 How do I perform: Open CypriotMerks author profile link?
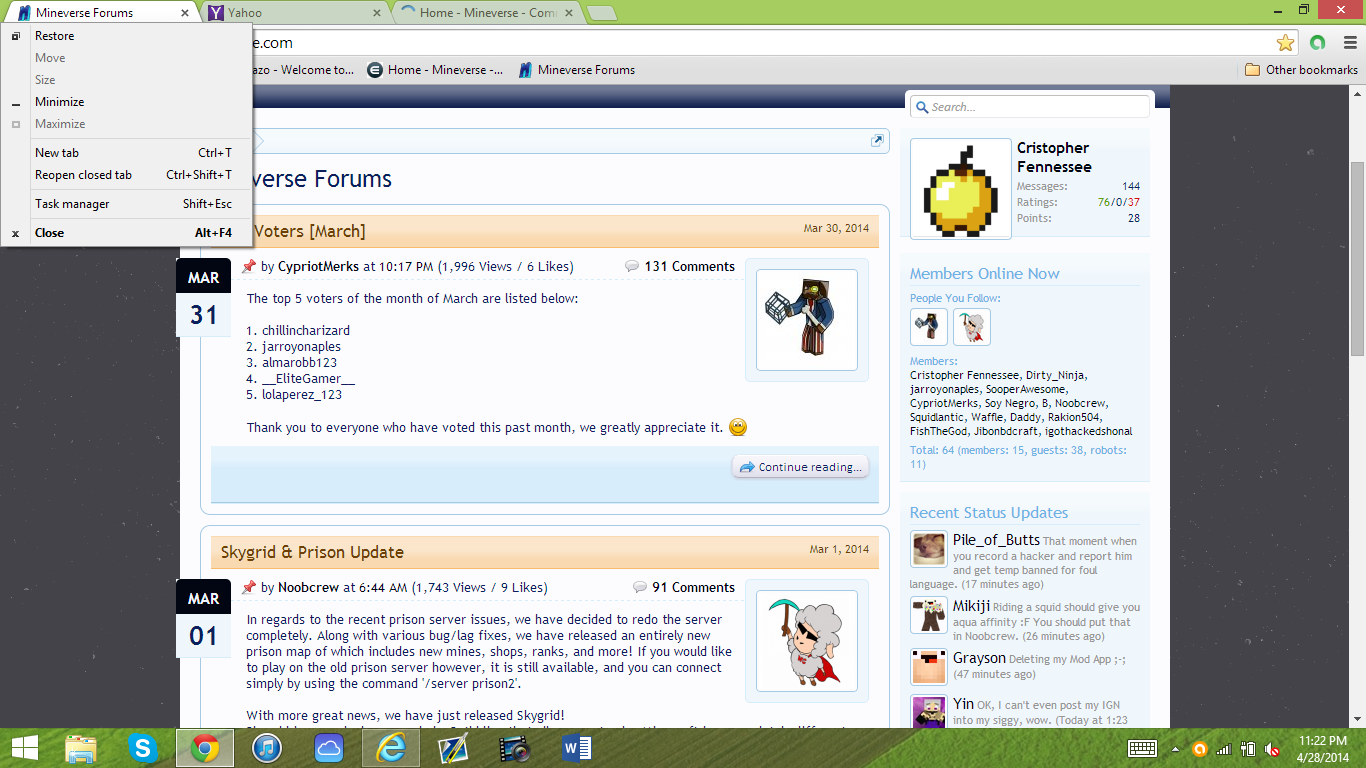(x=317, y=266)
